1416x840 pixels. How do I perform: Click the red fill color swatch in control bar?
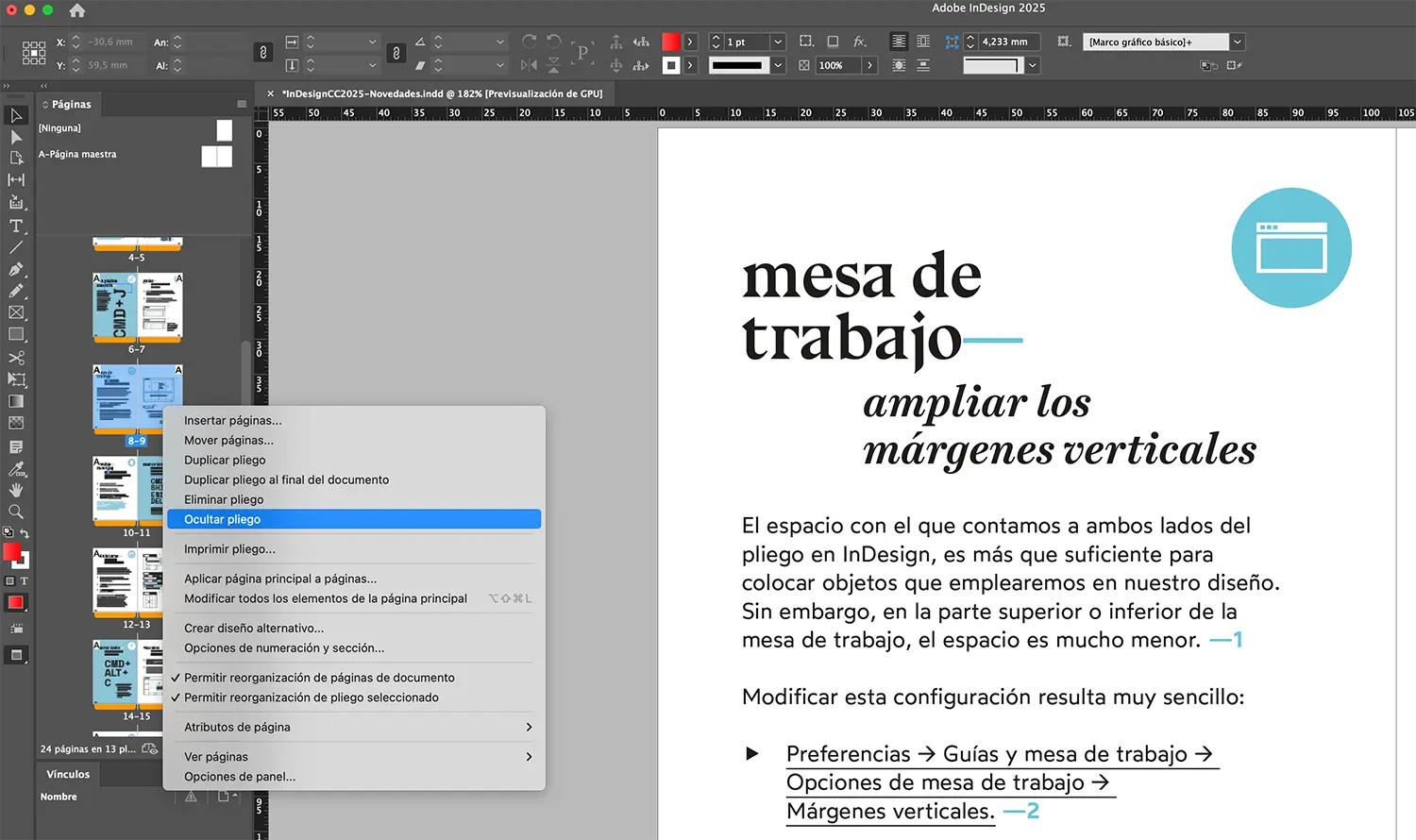pos(670,42)
